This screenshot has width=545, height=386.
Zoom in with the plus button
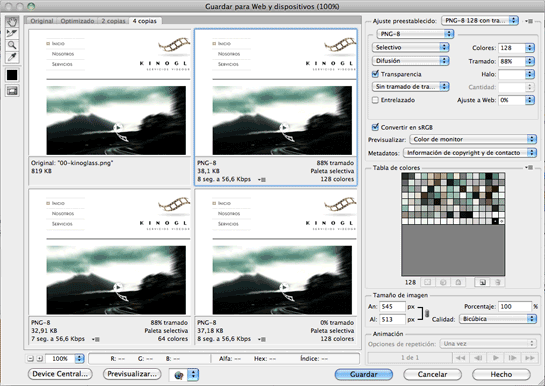(40, 359)
